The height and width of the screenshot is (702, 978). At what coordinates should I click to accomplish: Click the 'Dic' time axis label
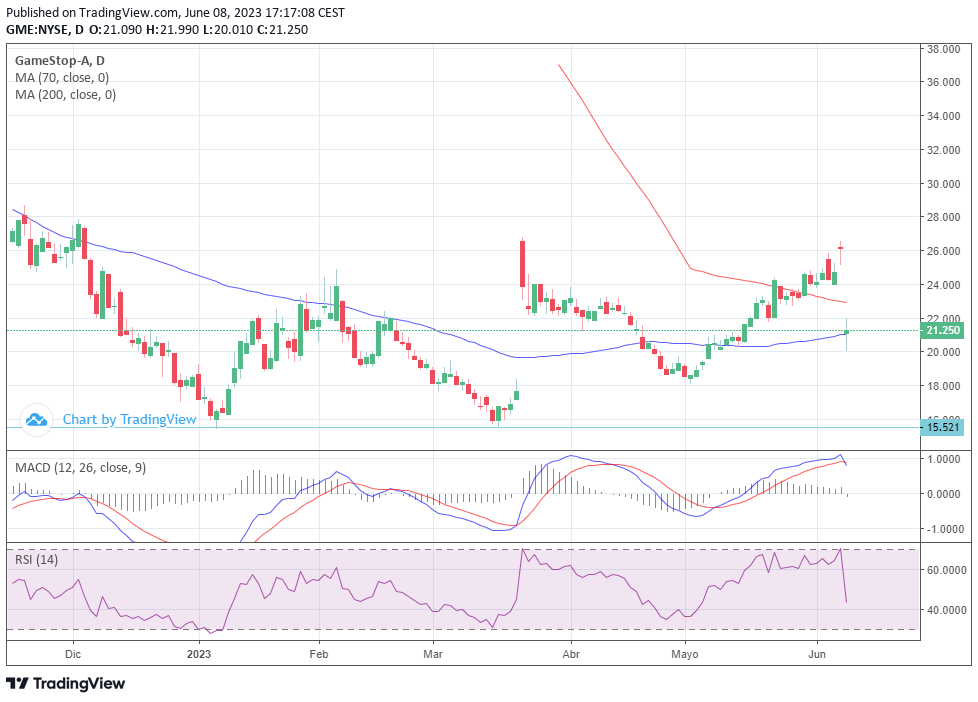(73, 654)
